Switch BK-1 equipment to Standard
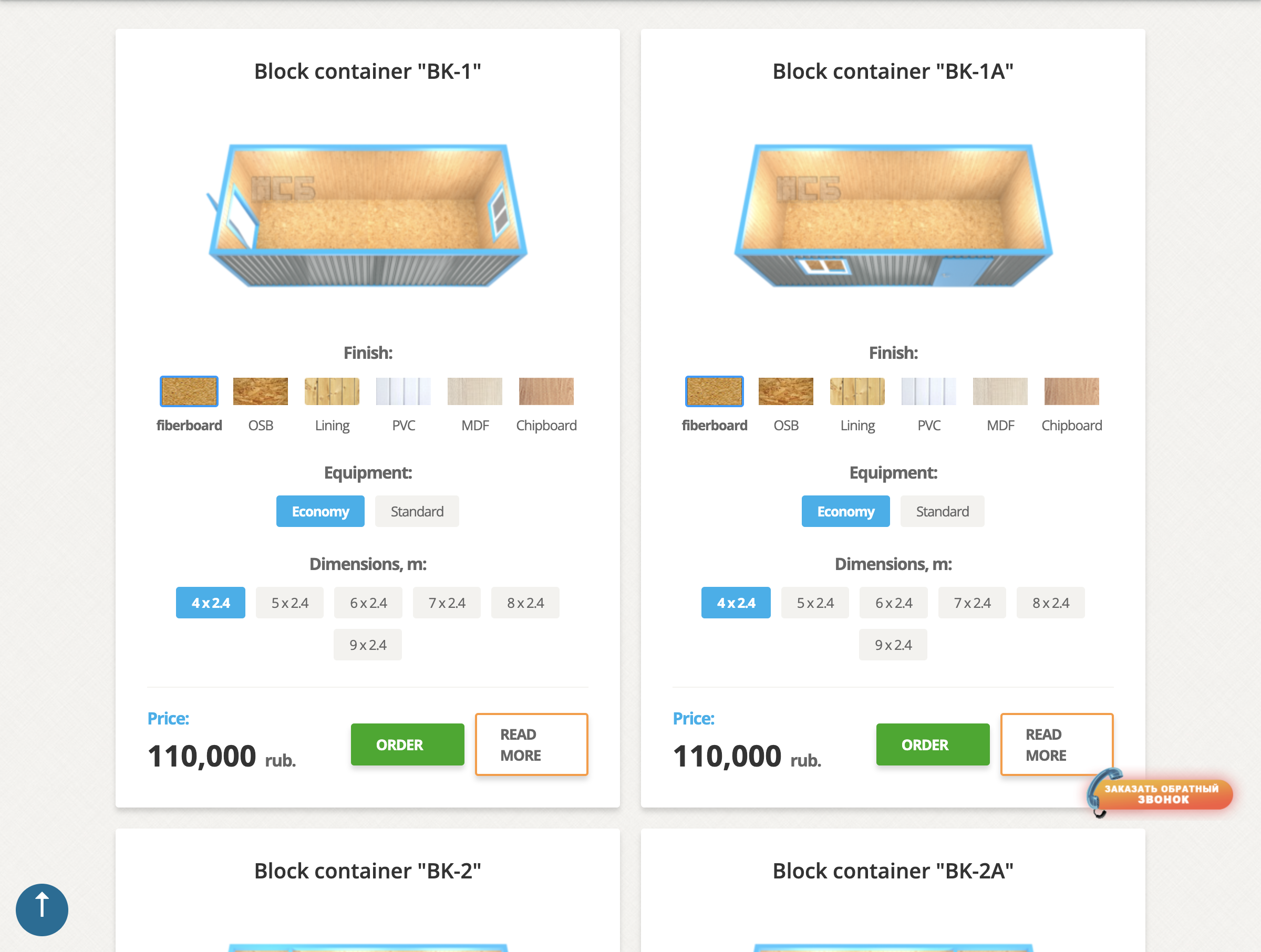1261x952 pixels. (417, 511)
